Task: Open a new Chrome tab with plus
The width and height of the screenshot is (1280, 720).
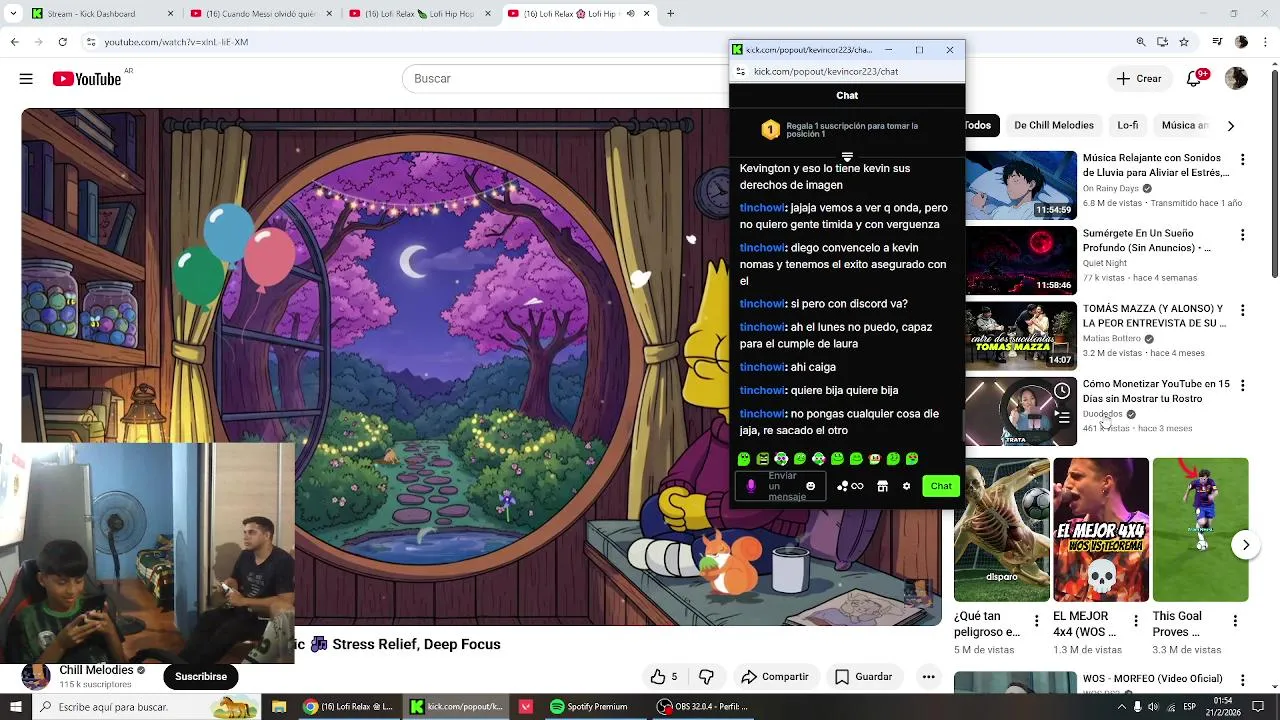Action: coord(671,14)
